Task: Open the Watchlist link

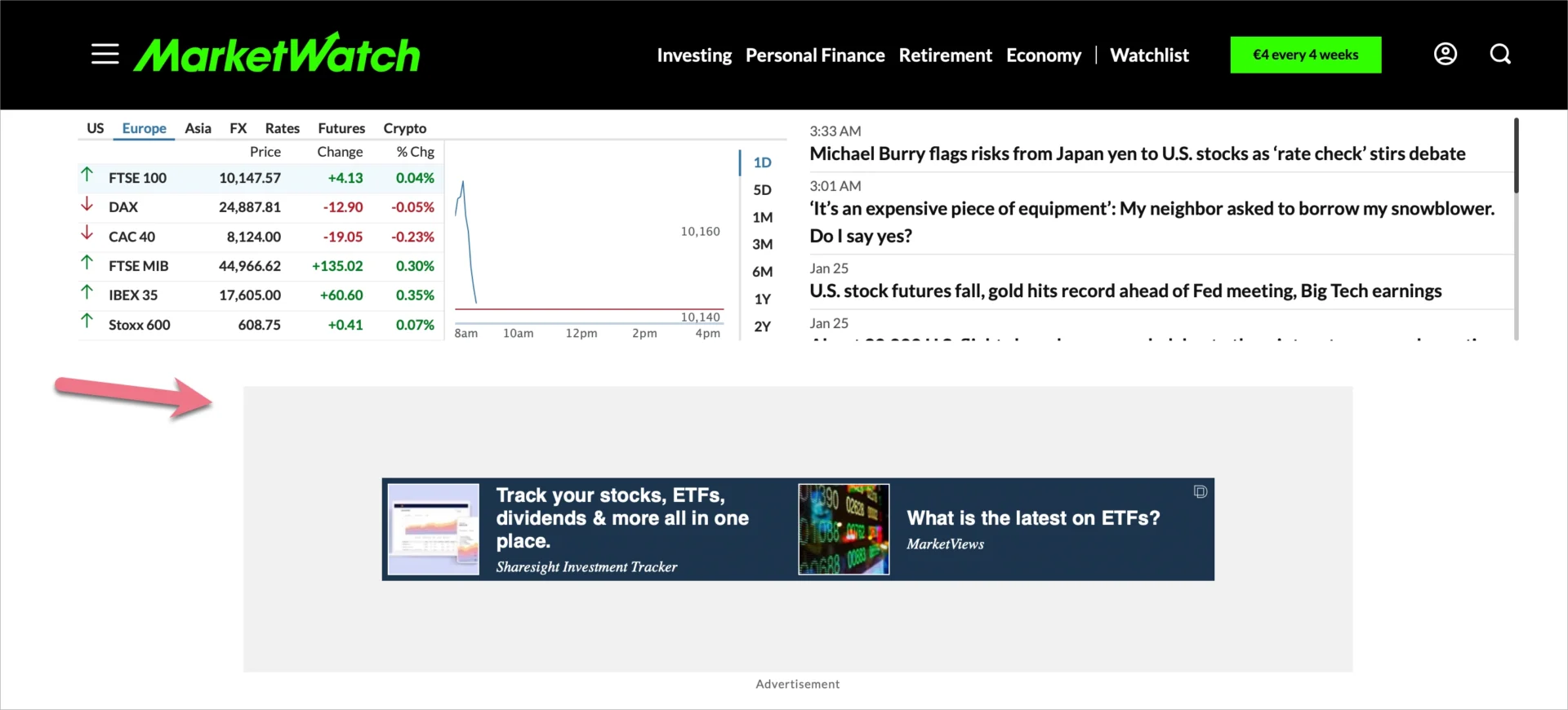Action: [1149, 55]
